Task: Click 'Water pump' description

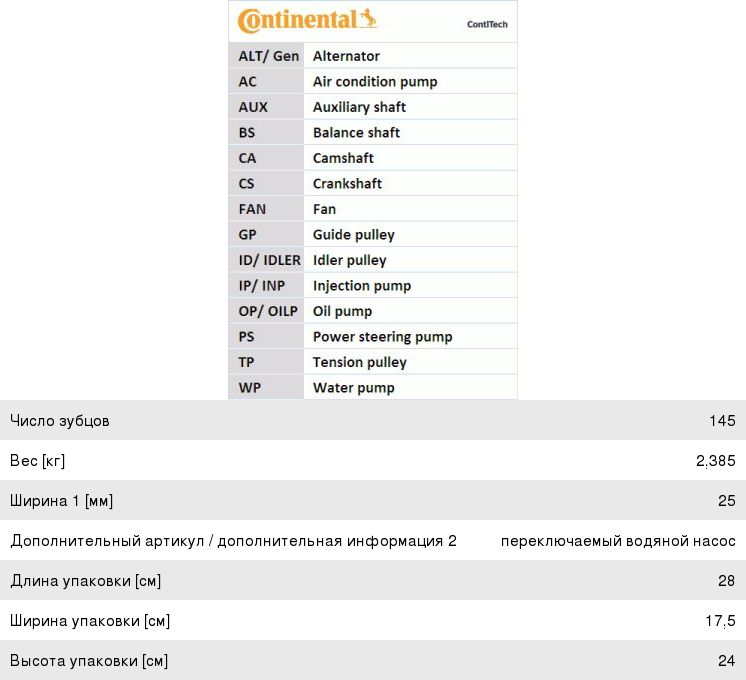Action: tap(353, 388)
